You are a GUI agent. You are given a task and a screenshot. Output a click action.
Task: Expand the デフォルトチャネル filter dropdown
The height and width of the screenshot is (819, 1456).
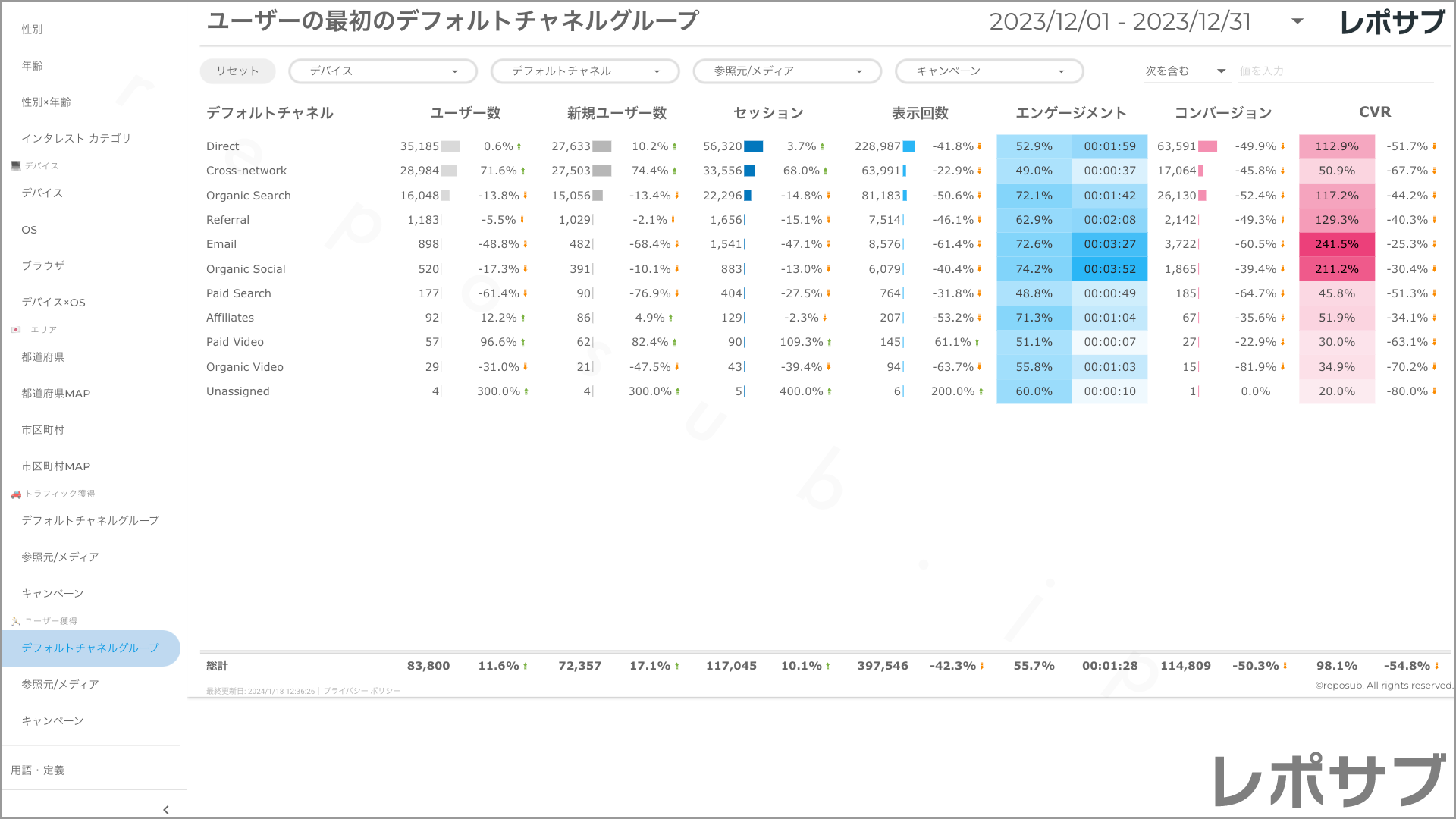(585, 71)
